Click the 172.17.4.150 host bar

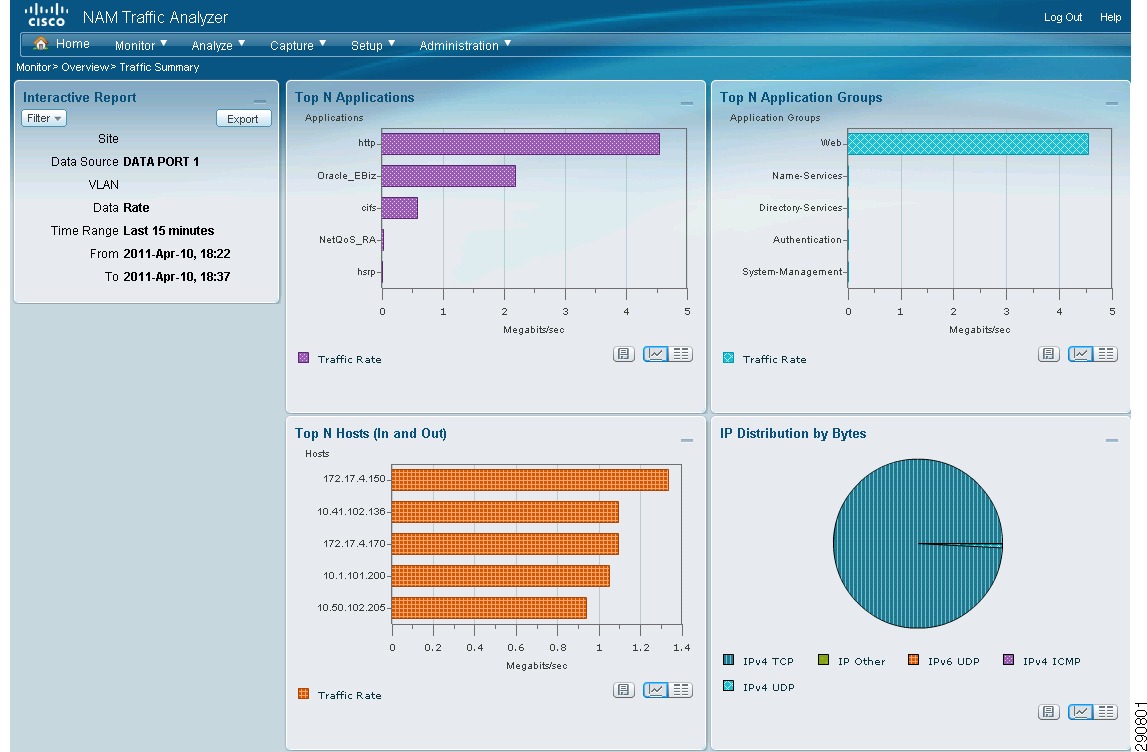[x=530, y=480]
